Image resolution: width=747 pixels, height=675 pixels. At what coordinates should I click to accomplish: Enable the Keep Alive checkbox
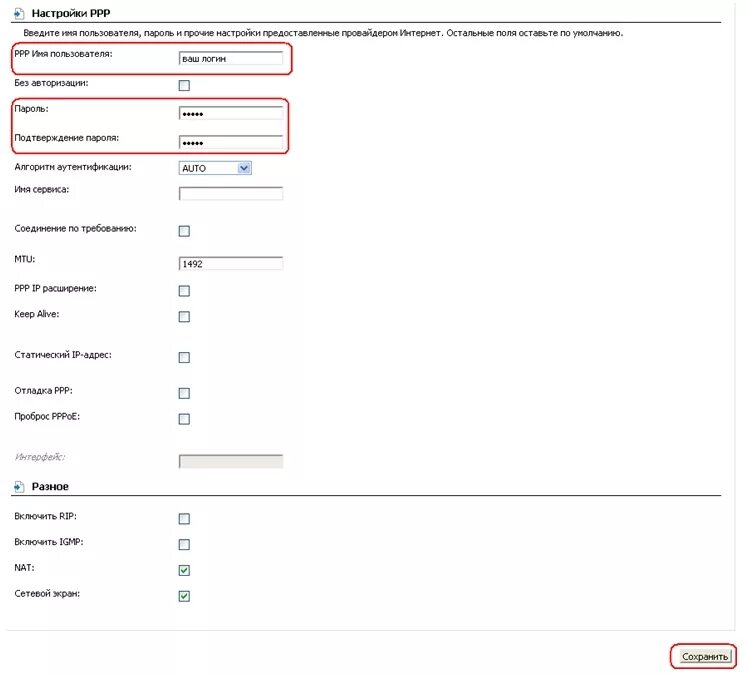tap(184, 316)
